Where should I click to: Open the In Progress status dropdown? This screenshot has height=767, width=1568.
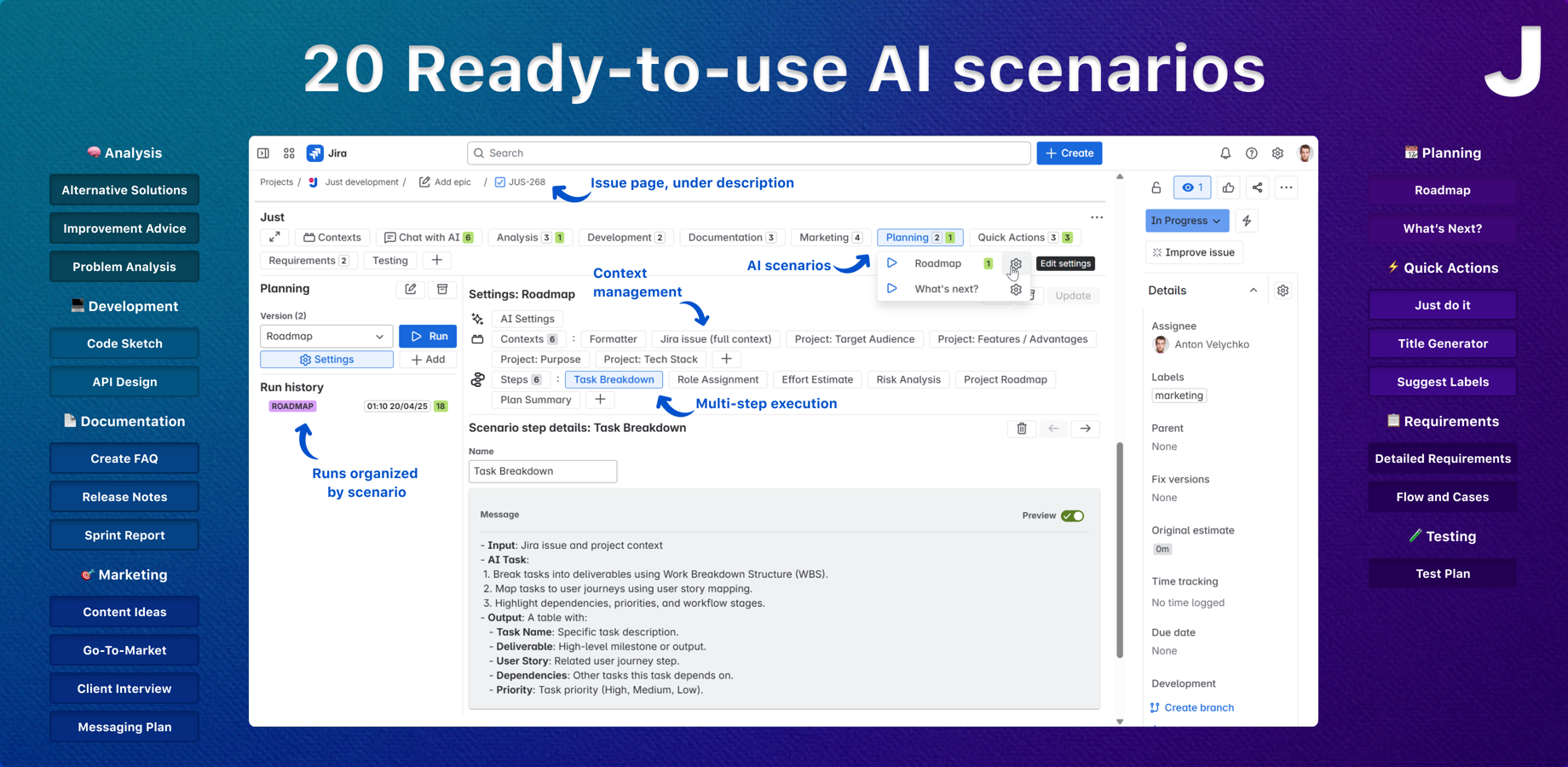1187,221
